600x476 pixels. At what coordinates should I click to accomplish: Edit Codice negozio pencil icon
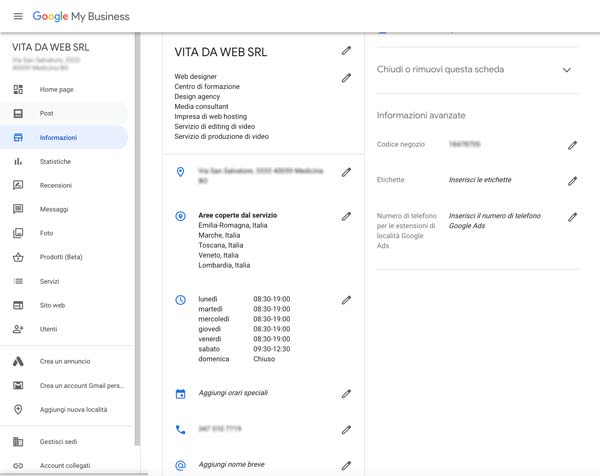[x=572, y=145]
